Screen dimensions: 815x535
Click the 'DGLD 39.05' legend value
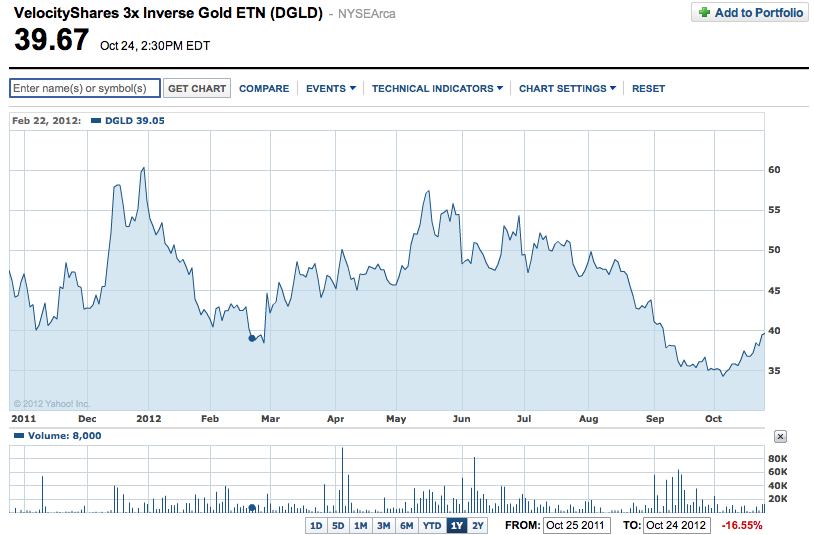click(x=135, y=121)
